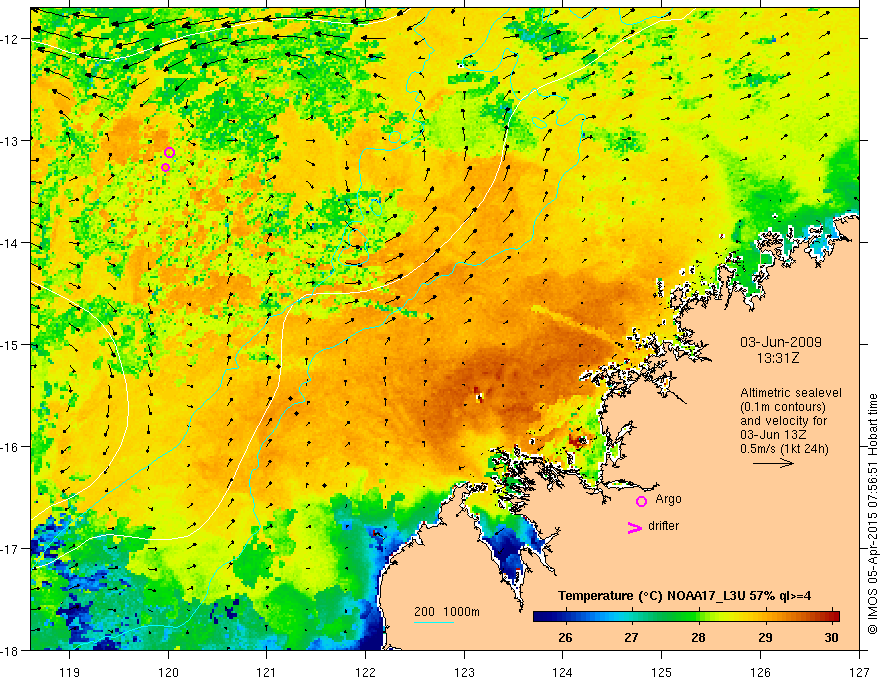This screenshot has width=880, height=680.
Task: Click longitude axis label 121
Action: point(267,672)
